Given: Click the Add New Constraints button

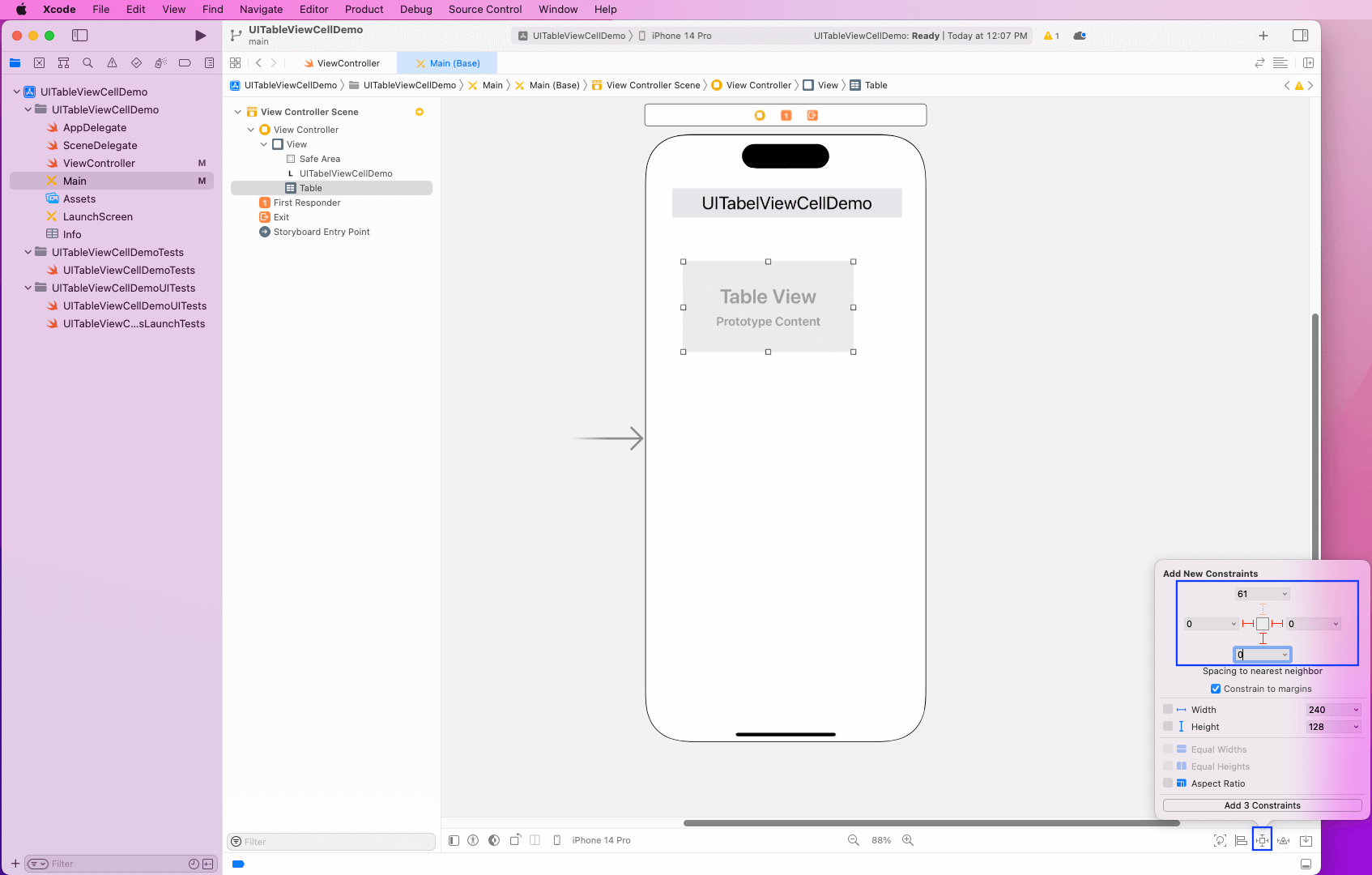Looking at the screenshot, I should (x=1262, y=840).
